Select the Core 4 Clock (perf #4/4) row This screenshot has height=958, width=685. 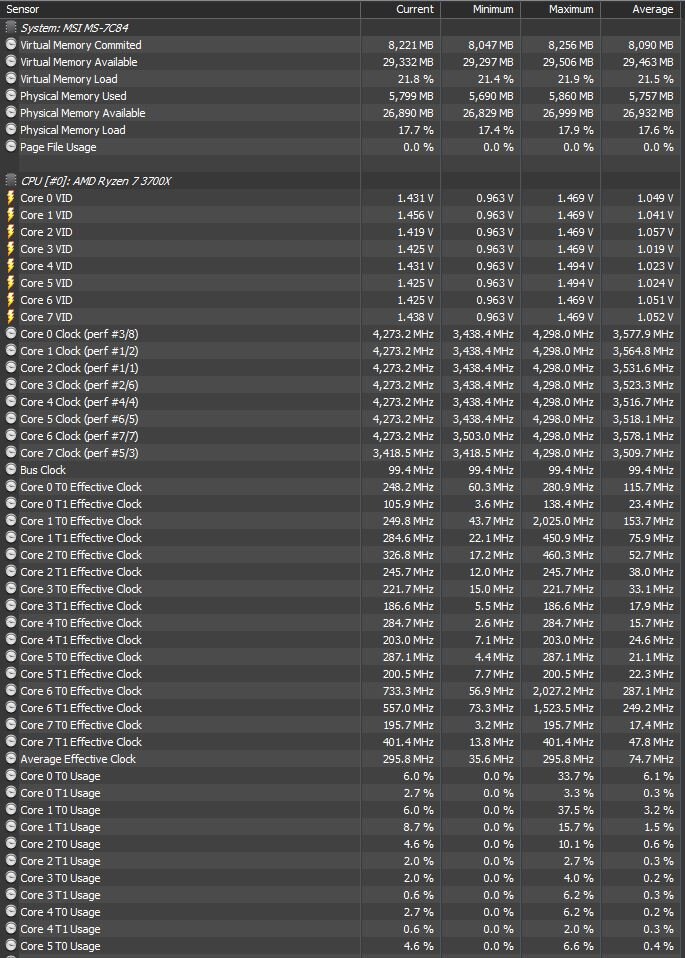coord(342,402)
